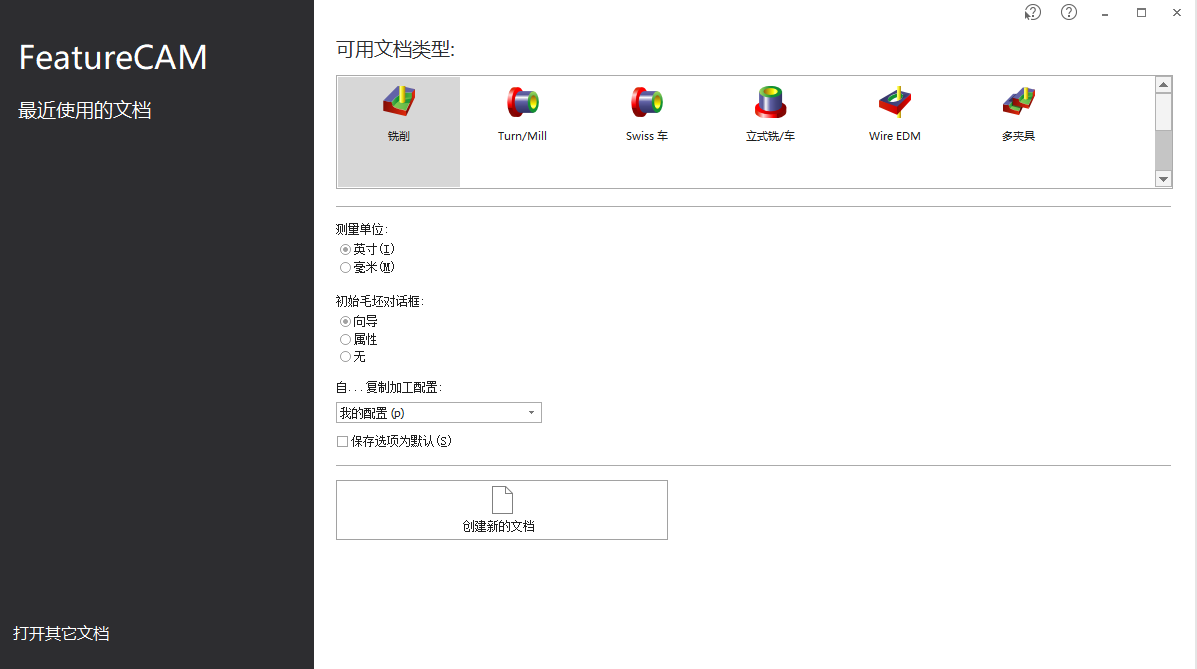Image resolution: width=1197 pixels, height=669 pixels.
Task: Select 无 for initial stock dialog
Action: [353, 357]
